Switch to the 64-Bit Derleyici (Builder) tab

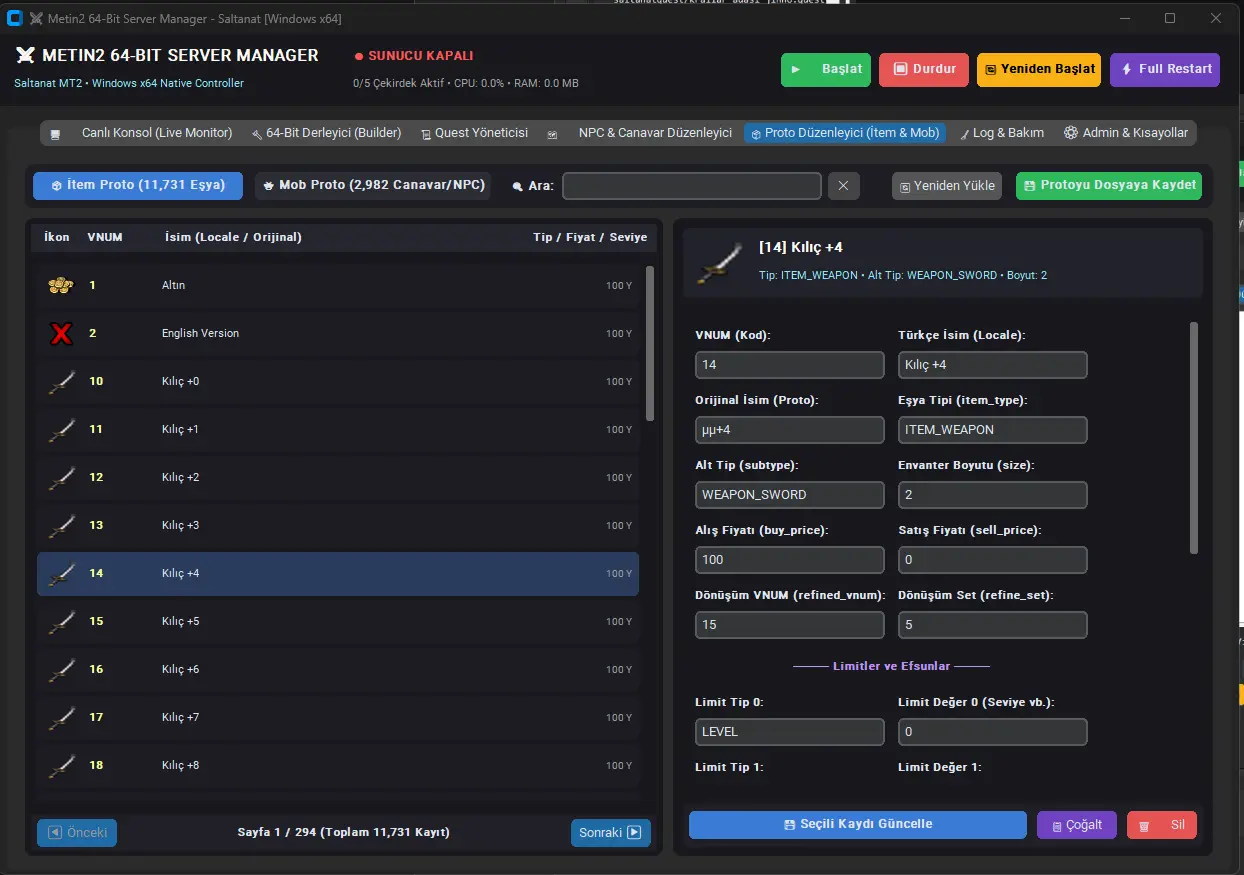328,133
